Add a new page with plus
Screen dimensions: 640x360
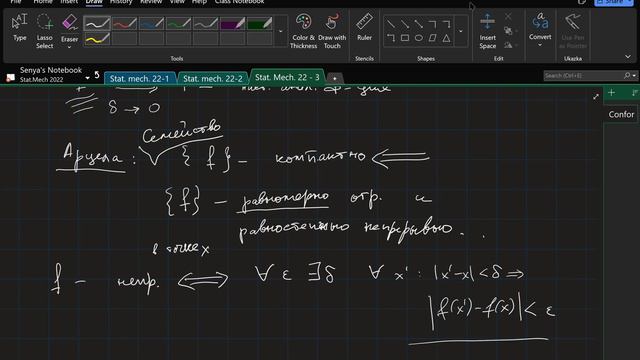pos(611,93)
